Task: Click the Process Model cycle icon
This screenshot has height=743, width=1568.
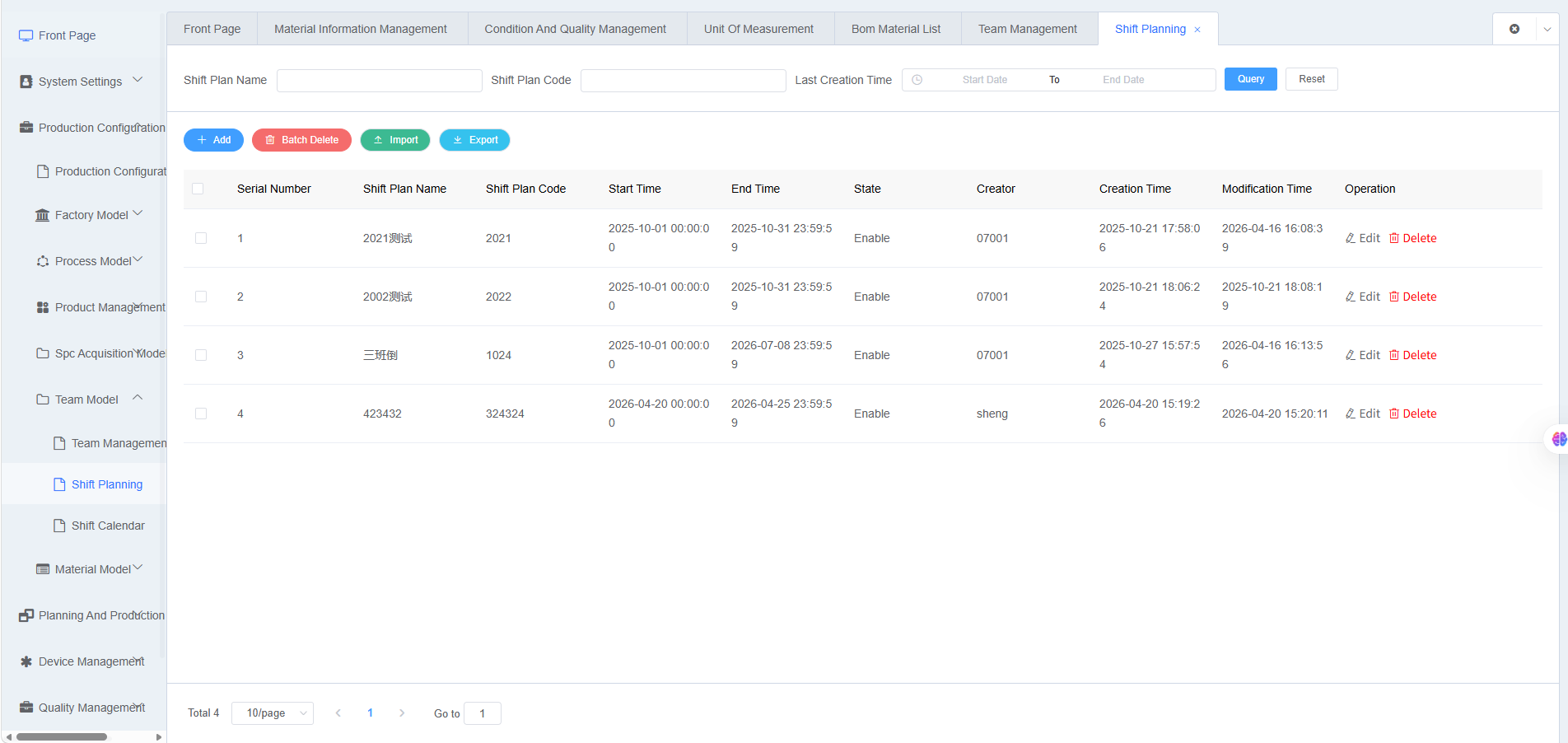Action: pos(42,261)
